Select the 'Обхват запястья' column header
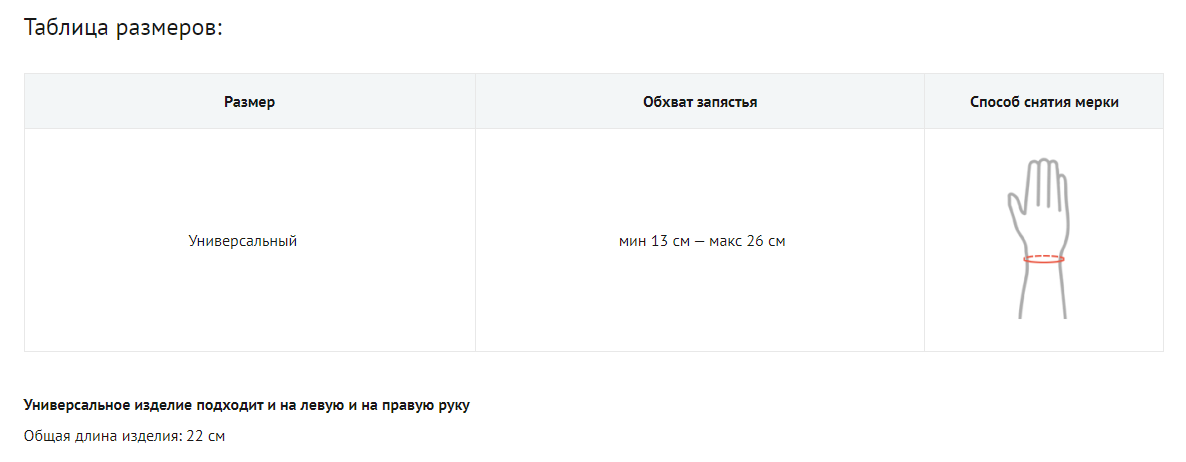 click(x=700, y=102)
